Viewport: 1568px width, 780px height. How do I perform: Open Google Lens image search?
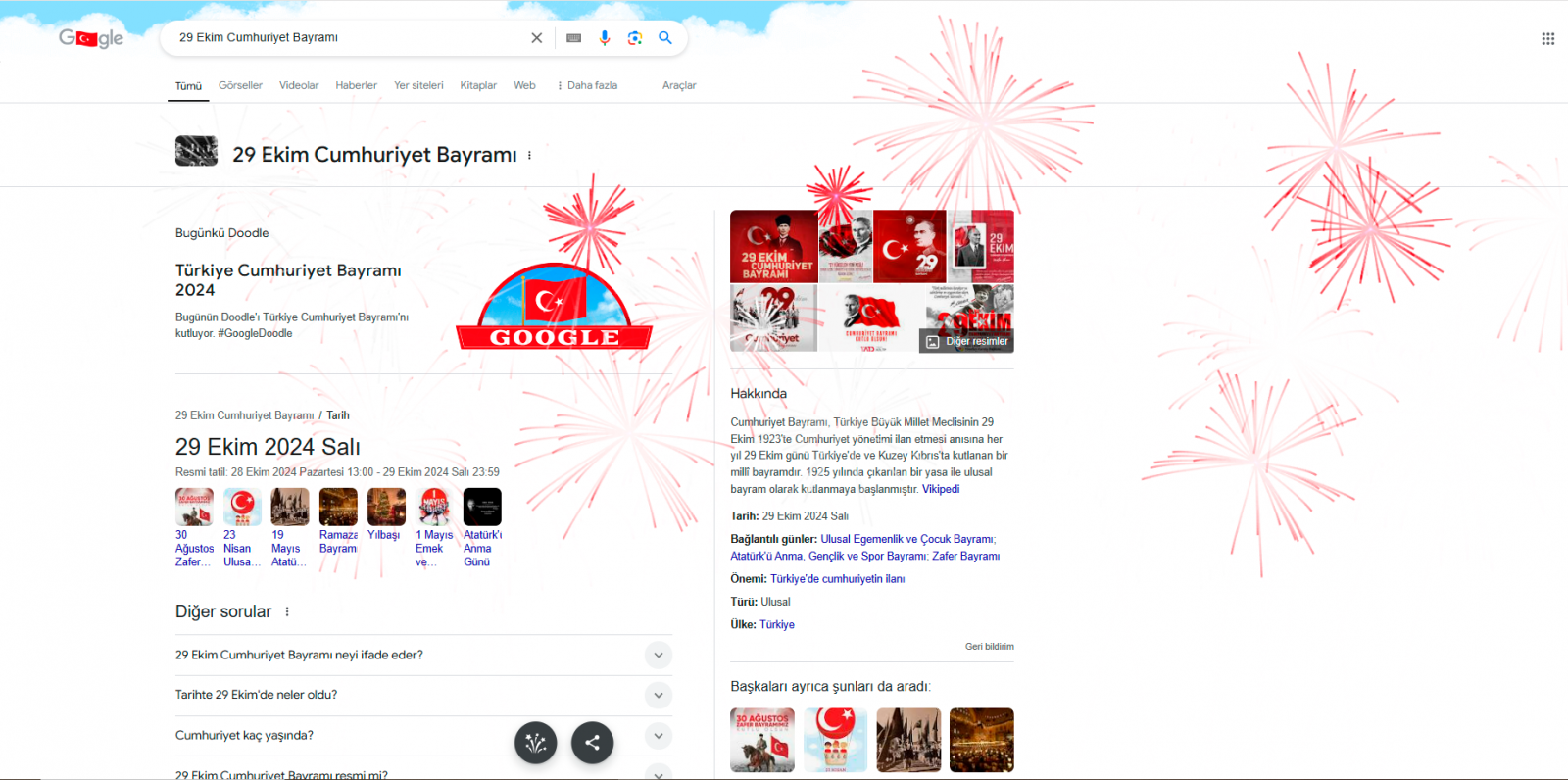coord(635,38)
